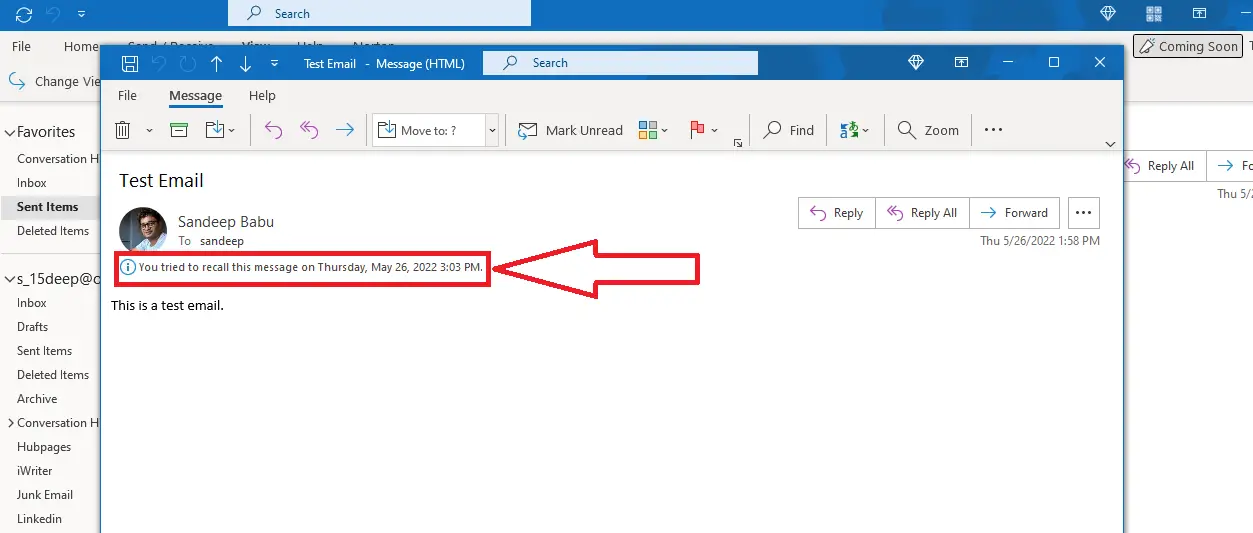This screenshot has width=1253, height=533.
Task: Click the Reply All icon in the ribbon
Action: pyautogui.click(x=309, y=130)
